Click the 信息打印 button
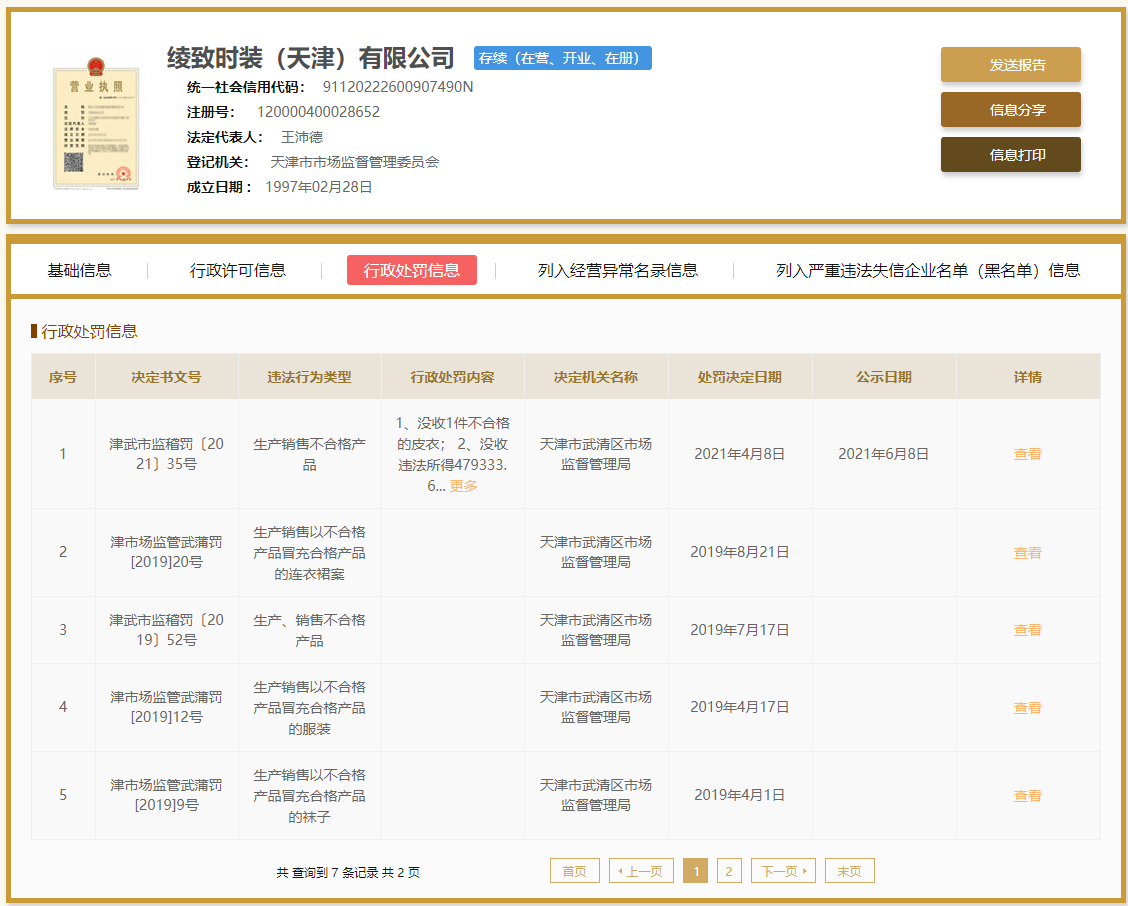The height and width of the screenshot is (906, 1128). pos(1010,155)
